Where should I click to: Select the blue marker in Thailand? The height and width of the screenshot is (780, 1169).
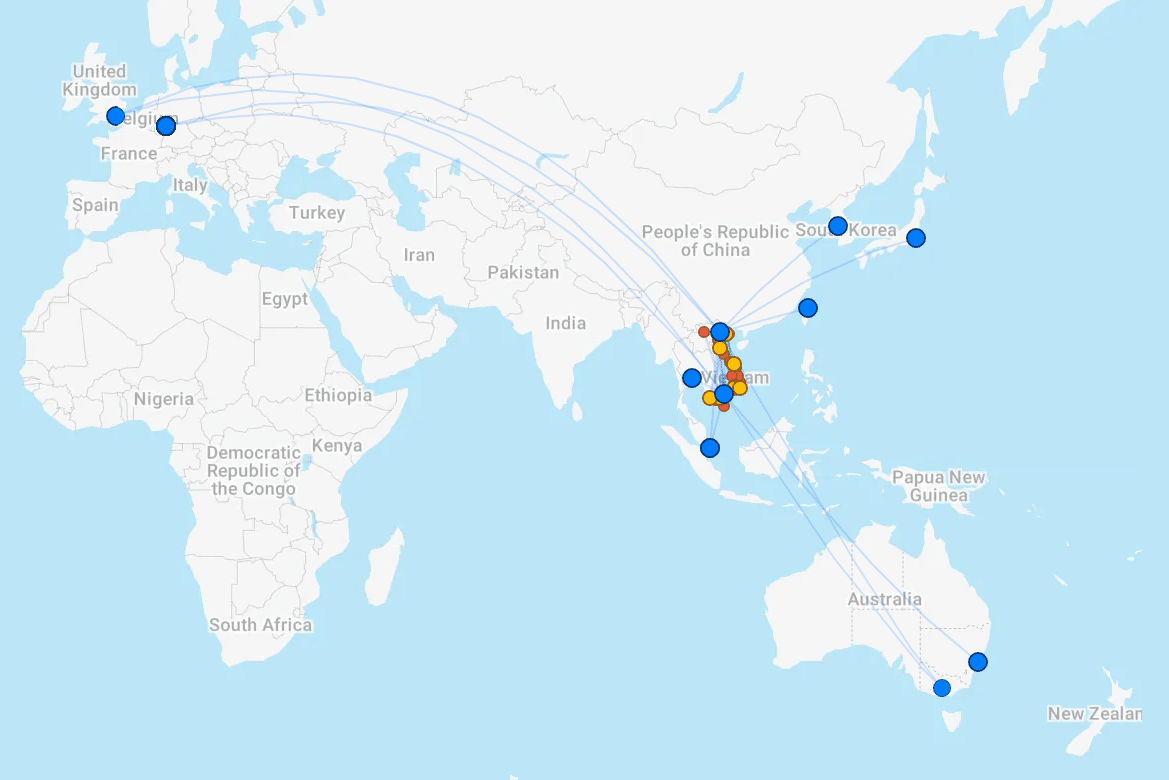(691, 378)
